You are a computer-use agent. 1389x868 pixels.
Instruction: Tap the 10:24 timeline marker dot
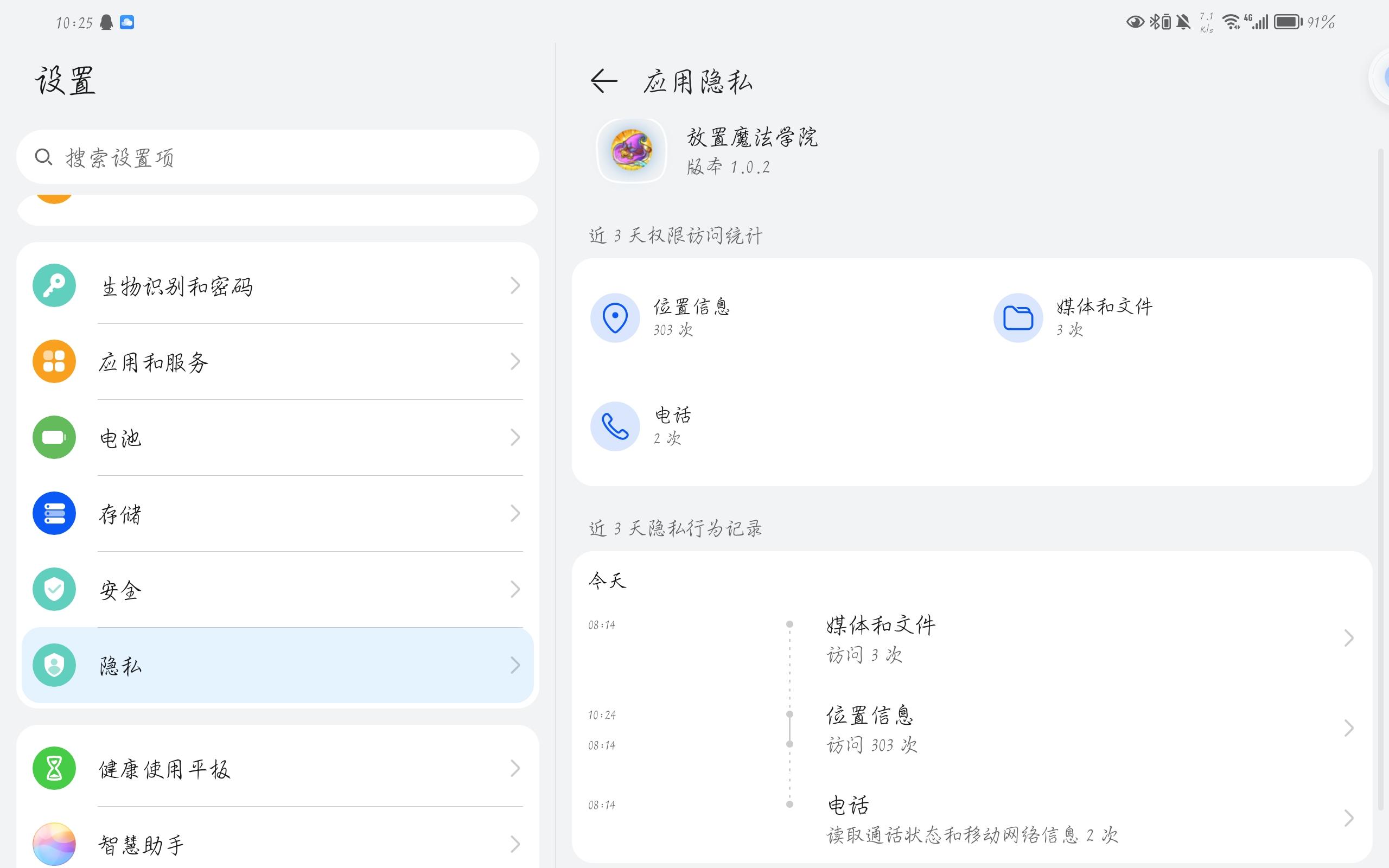pos(790,714)
